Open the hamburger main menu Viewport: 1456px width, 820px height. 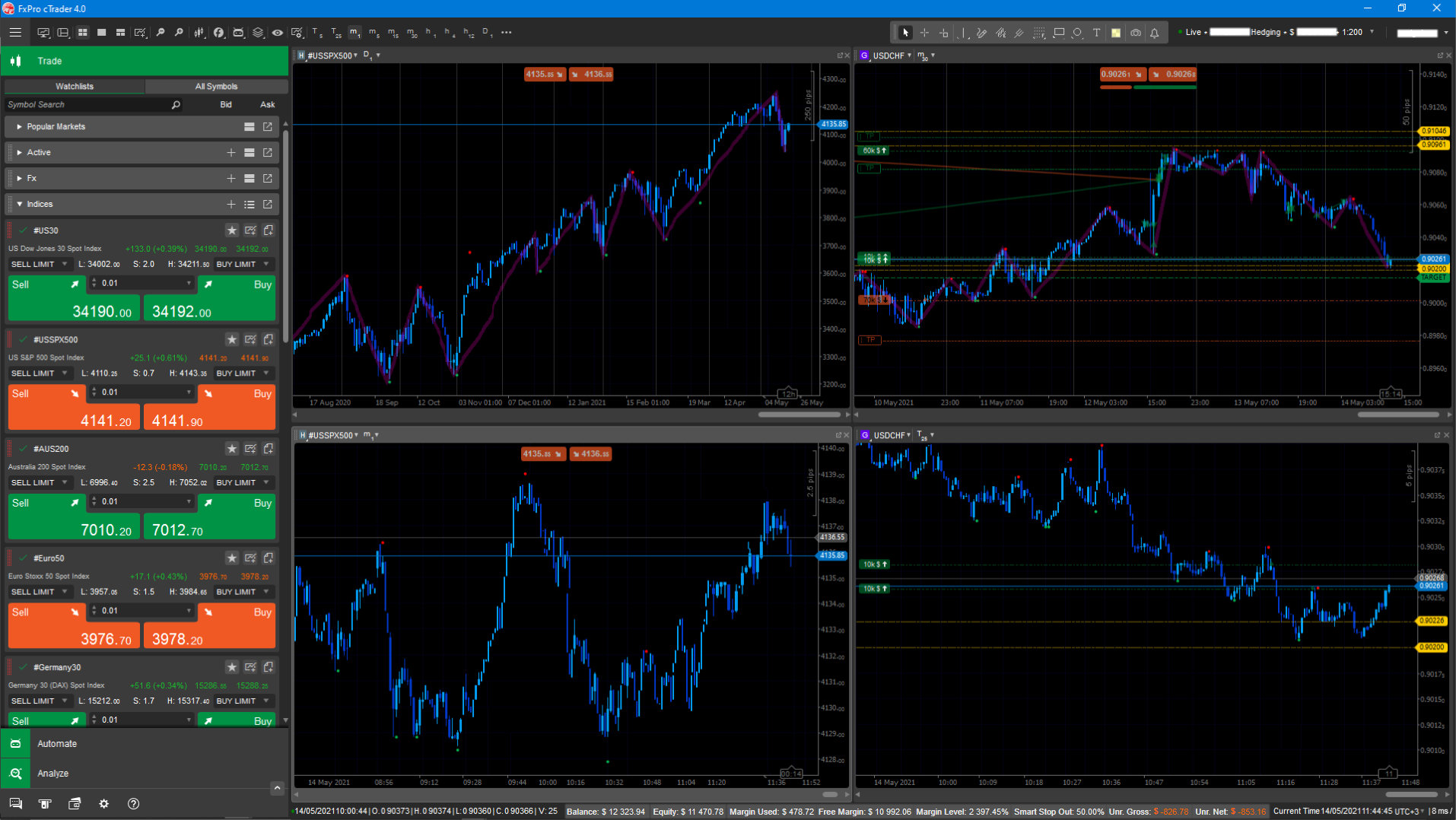pyautogui.click(x=15, y=33)
